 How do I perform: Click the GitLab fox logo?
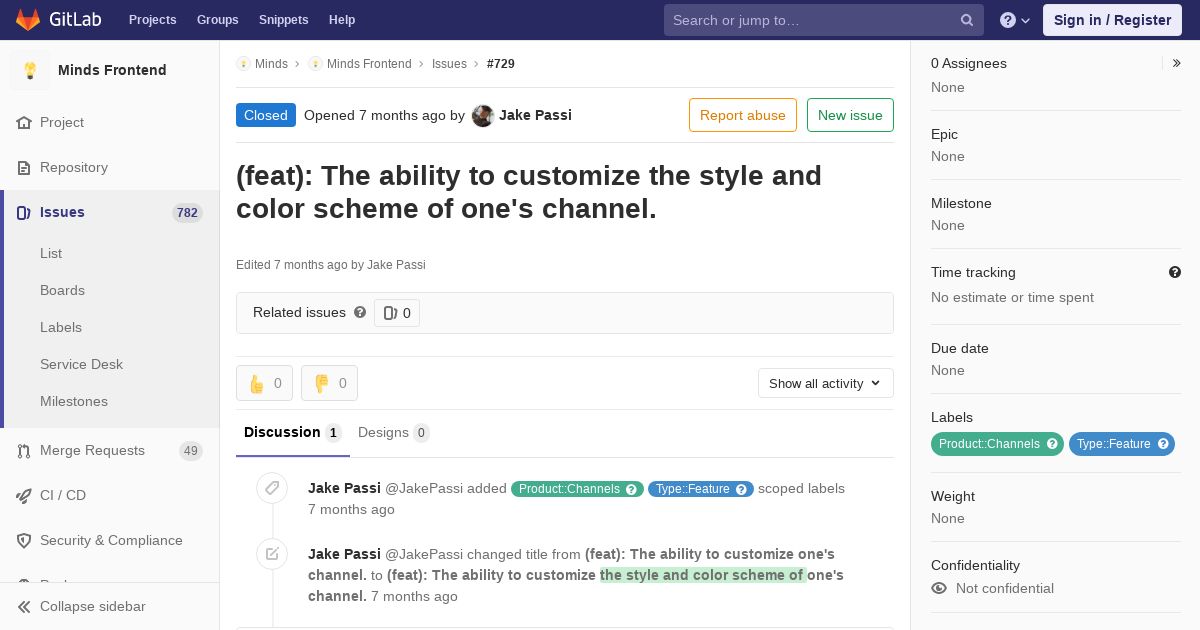[x=28, y=19]
